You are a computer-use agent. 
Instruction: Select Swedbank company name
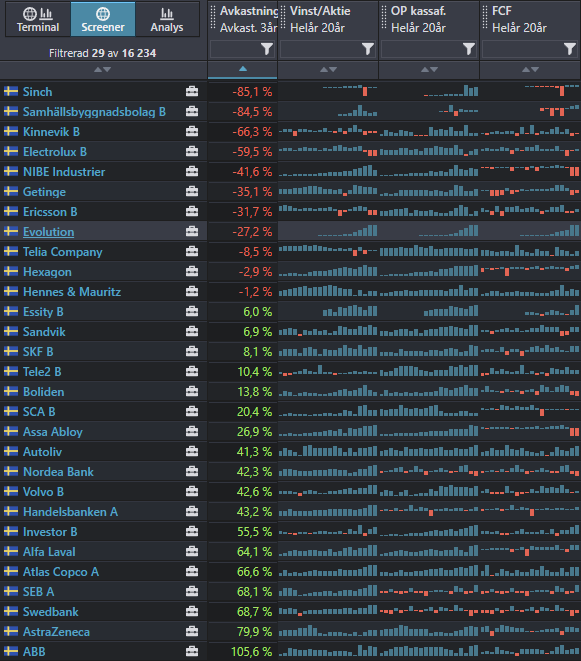[51, 612]
